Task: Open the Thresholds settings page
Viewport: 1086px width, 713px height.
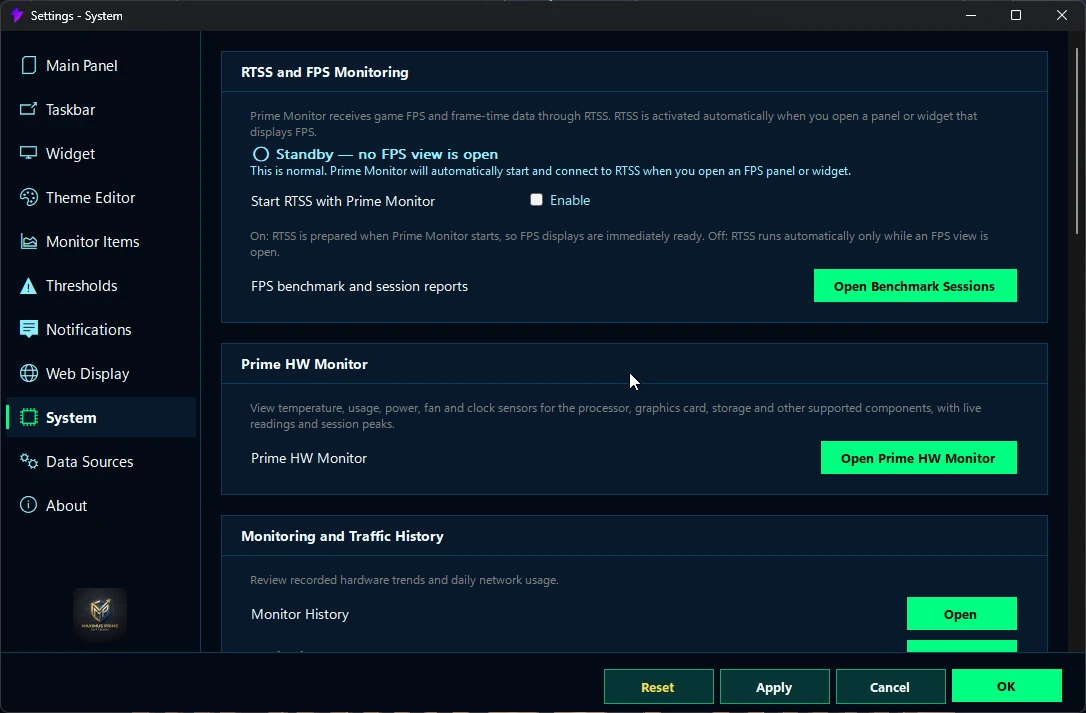Action: (x=101, y=285)
